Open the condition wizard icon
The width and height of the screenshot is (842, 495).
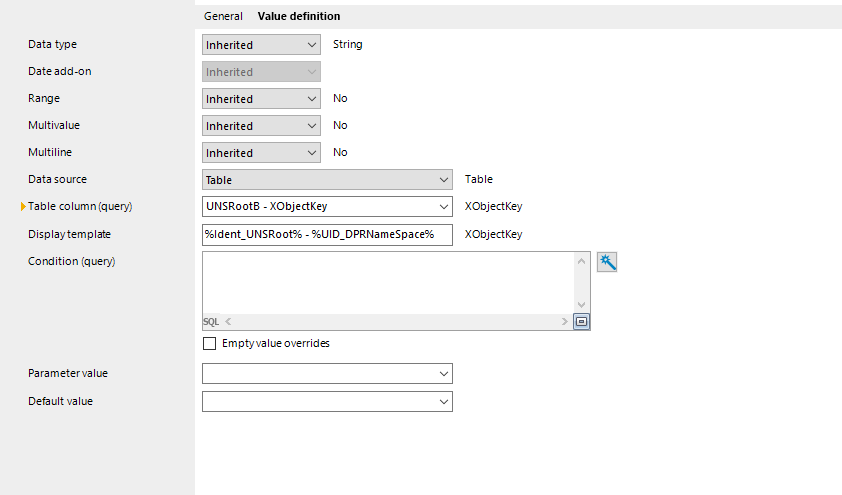click(607, 262)
